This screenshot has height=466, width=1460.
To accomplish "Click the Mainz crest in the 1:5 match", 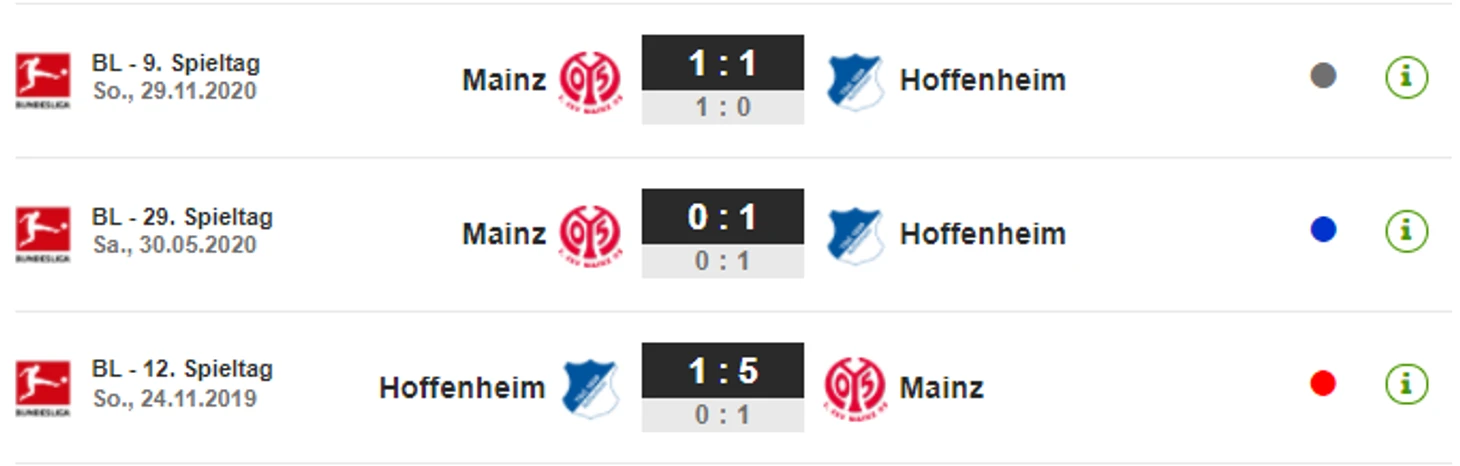I will [x=854, y=389].
